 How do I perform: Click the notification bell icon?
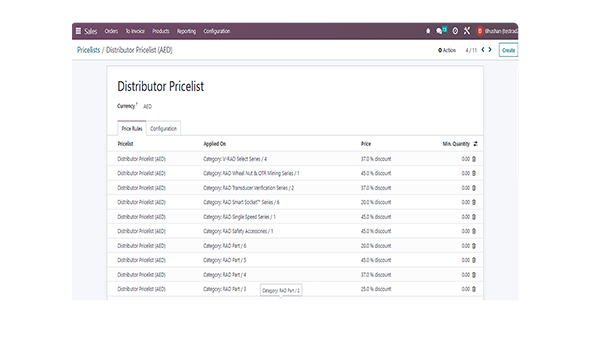tap(428, 31)
